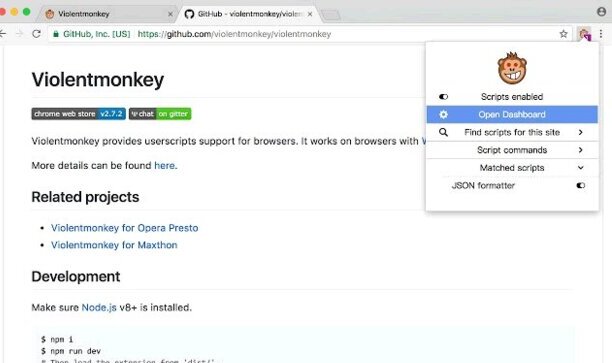
Task: Open the Chrome three-dot menu
Action: click(601, 34)
